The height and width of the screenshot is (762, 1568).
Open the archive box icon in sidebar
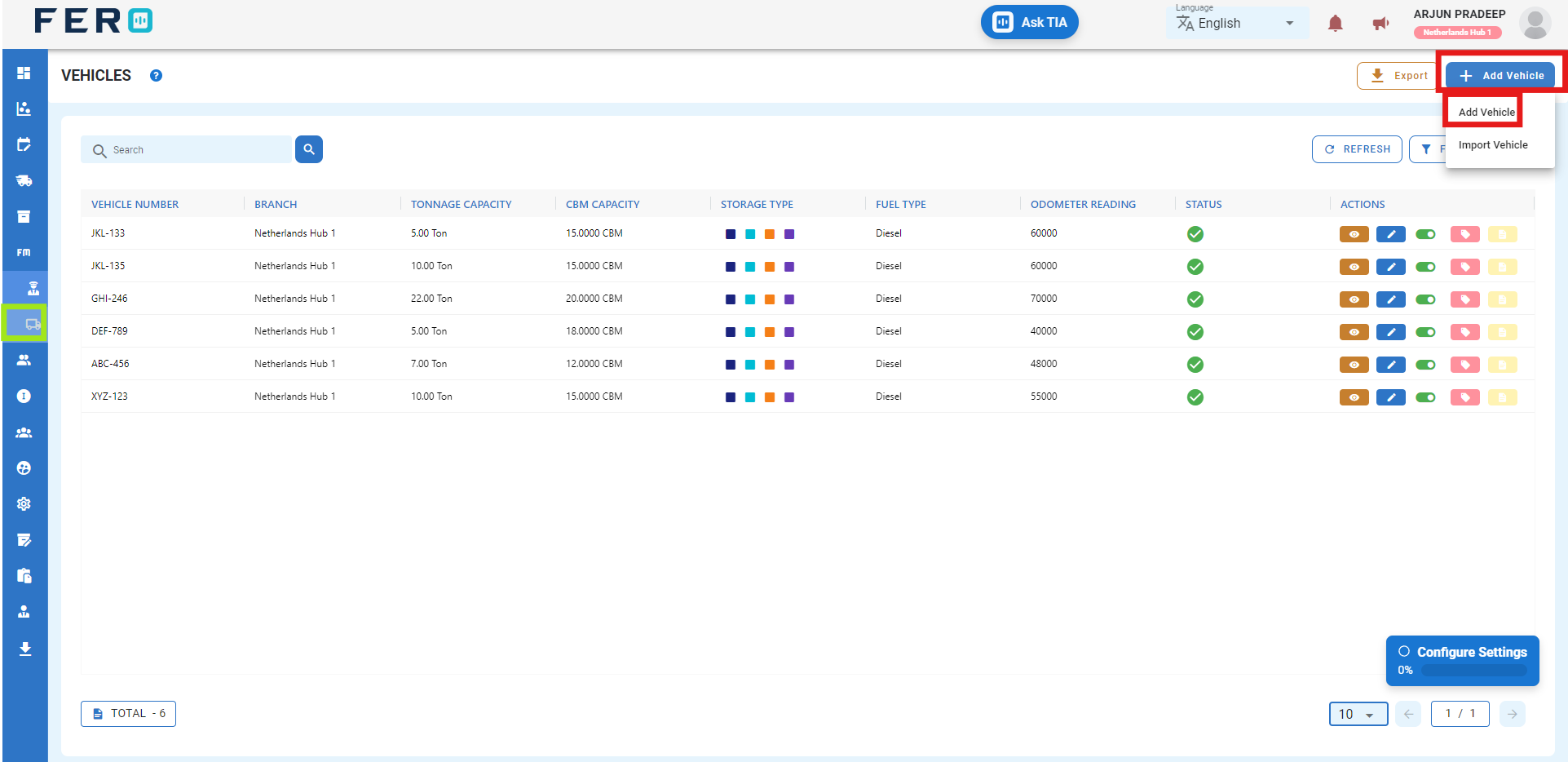tap(24, 216)
